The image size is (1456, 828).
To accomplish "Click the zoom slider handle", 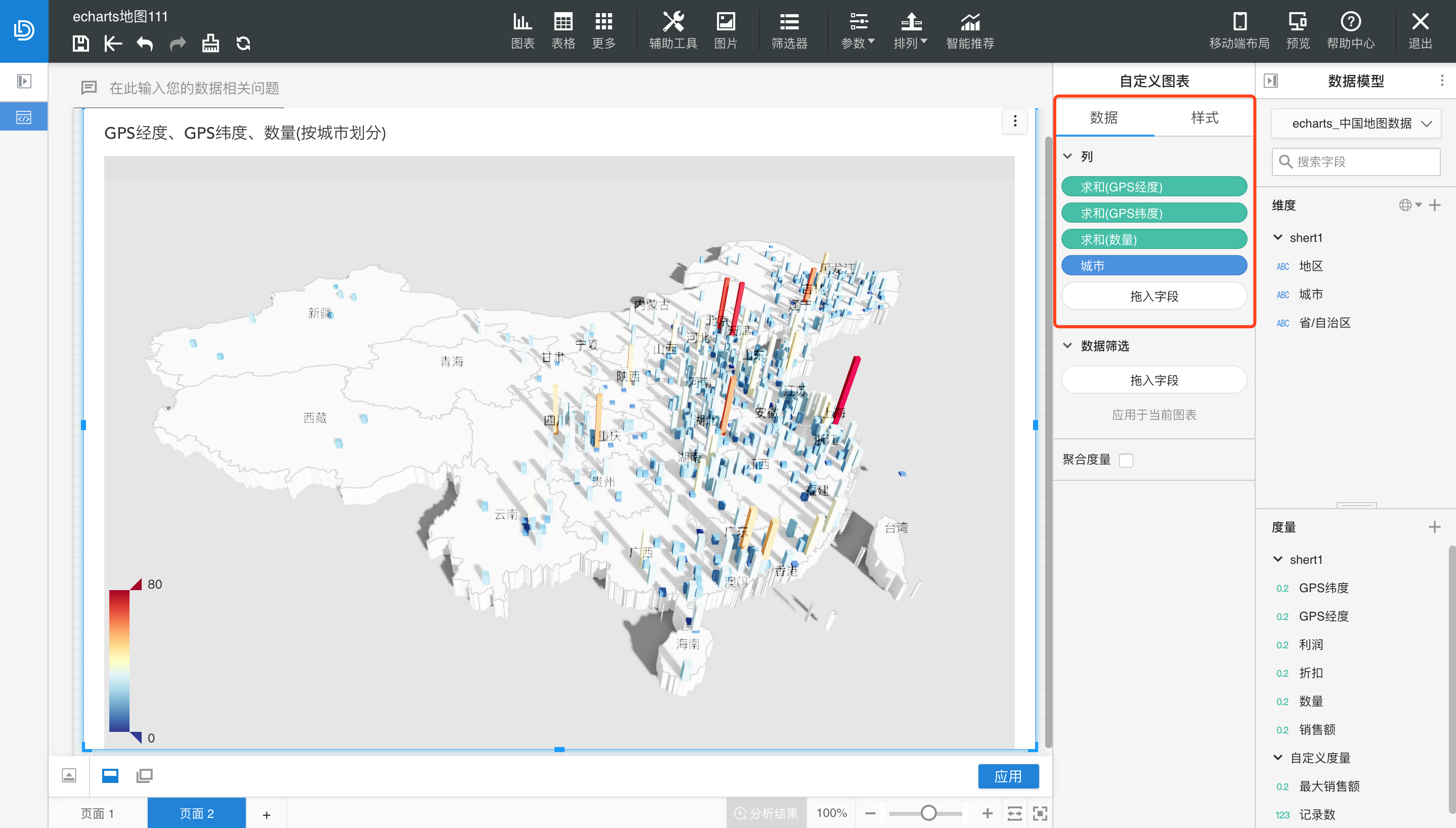I will click(929, 813).
